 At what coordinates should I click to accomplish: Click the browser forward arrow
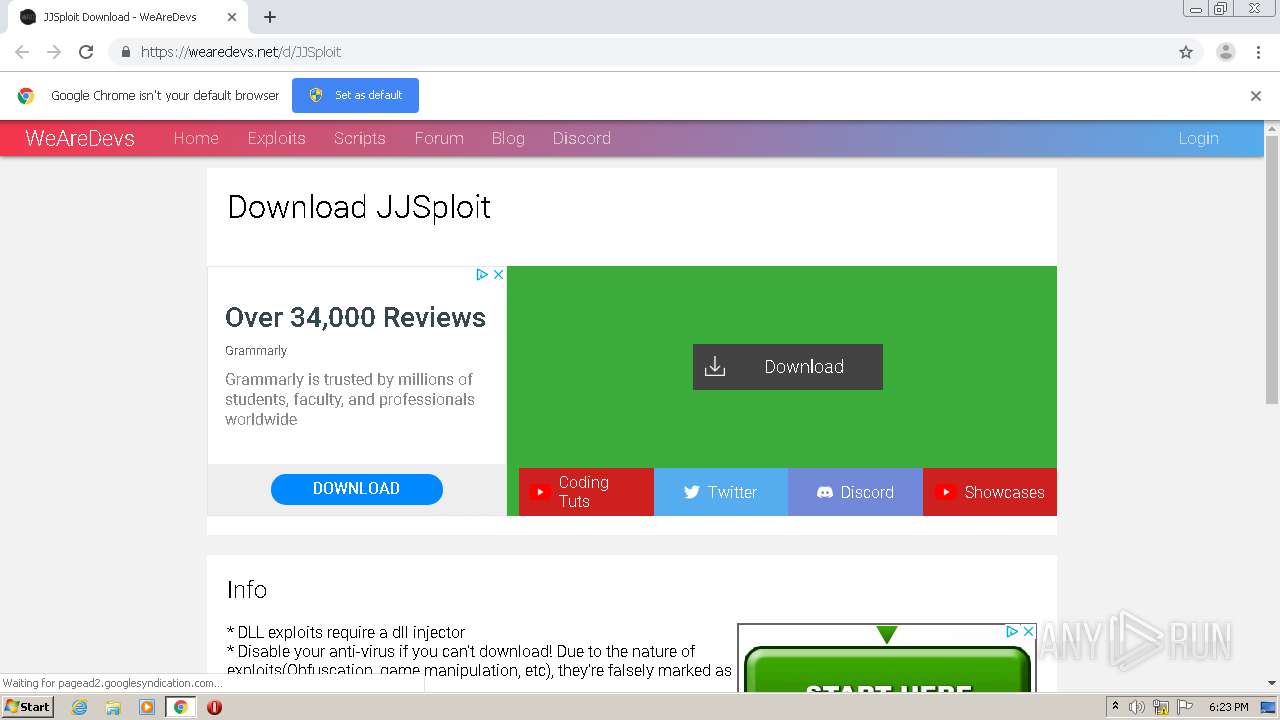point(54,52)
